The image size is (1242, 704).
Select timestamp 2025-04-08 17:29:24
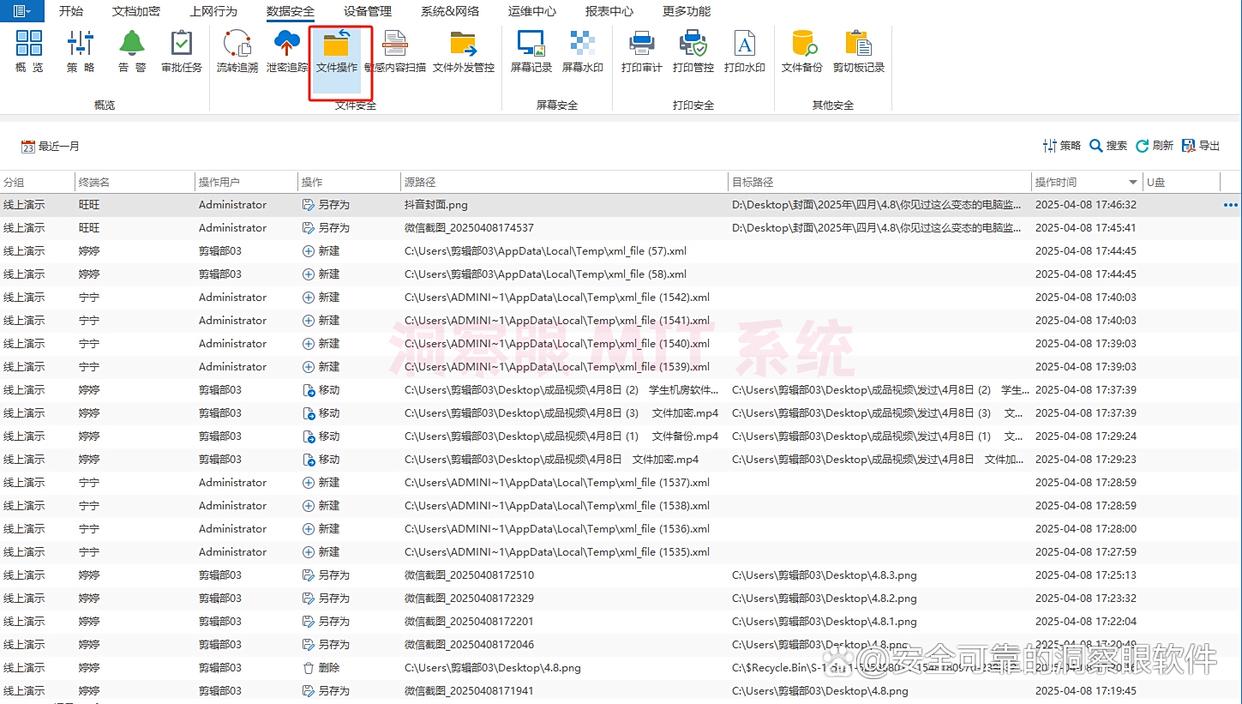(1085, 436)
